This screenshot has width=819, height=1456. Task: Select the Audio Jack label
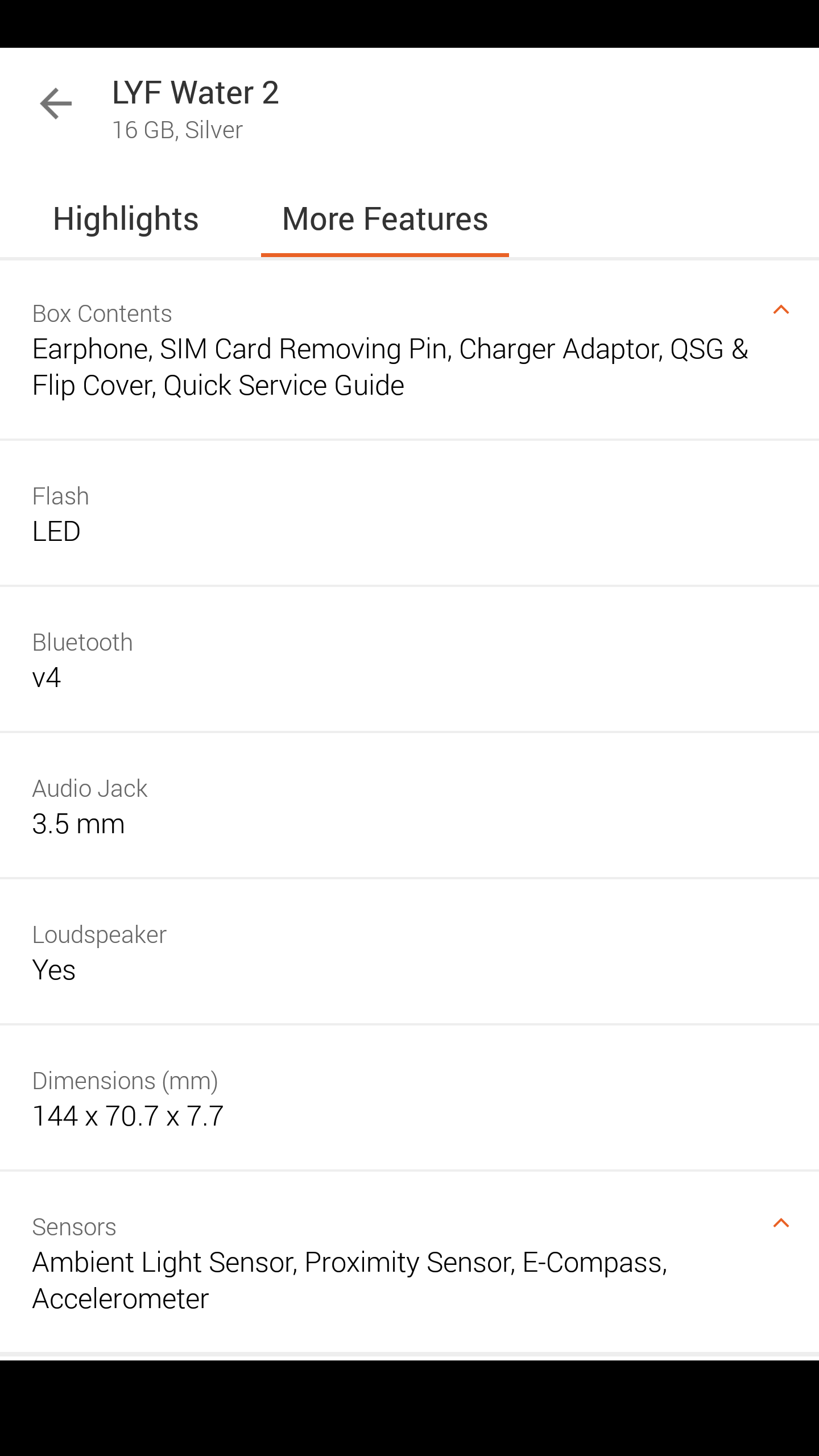pos(90,789)
